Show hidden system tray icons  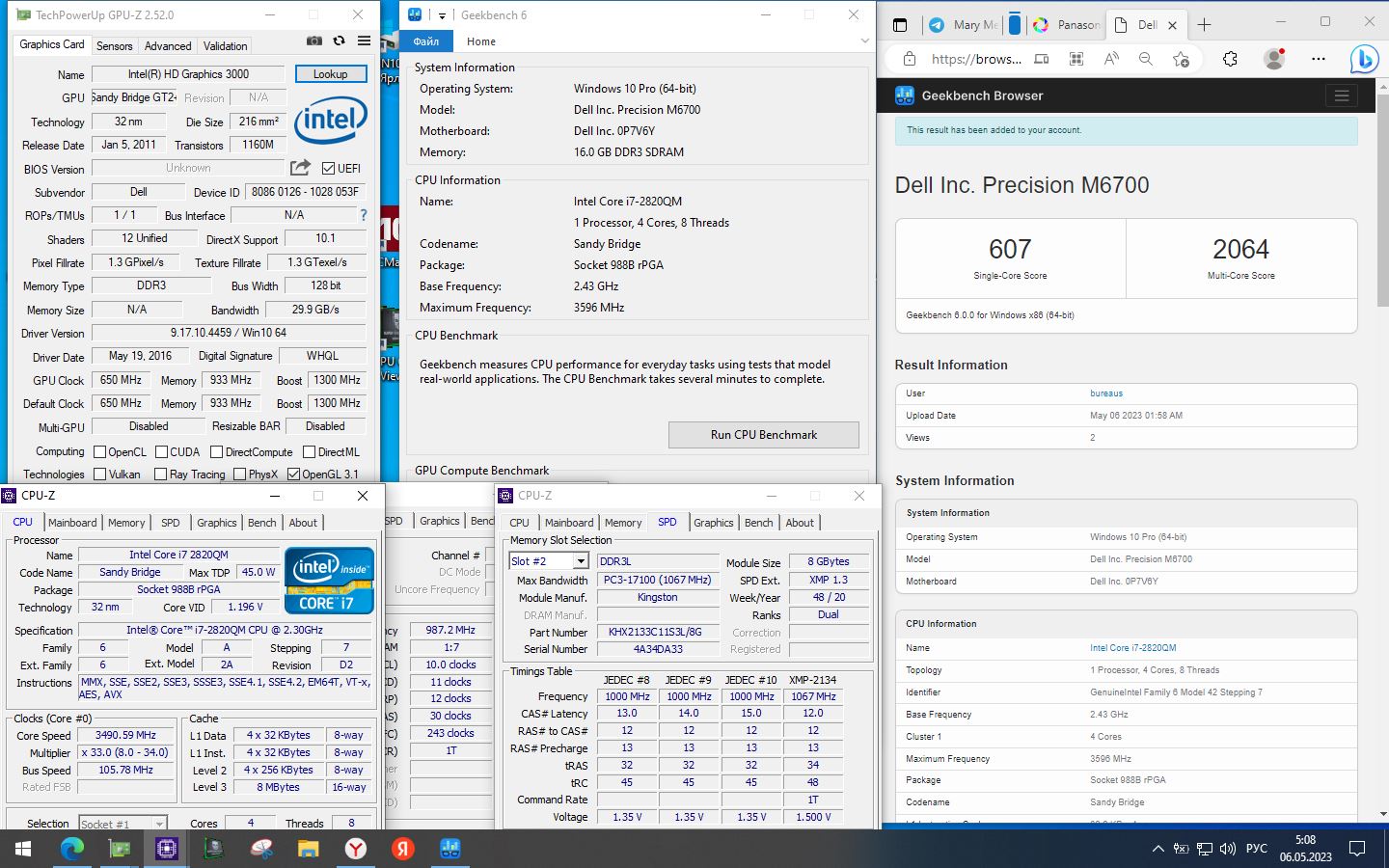(1157, 849)
